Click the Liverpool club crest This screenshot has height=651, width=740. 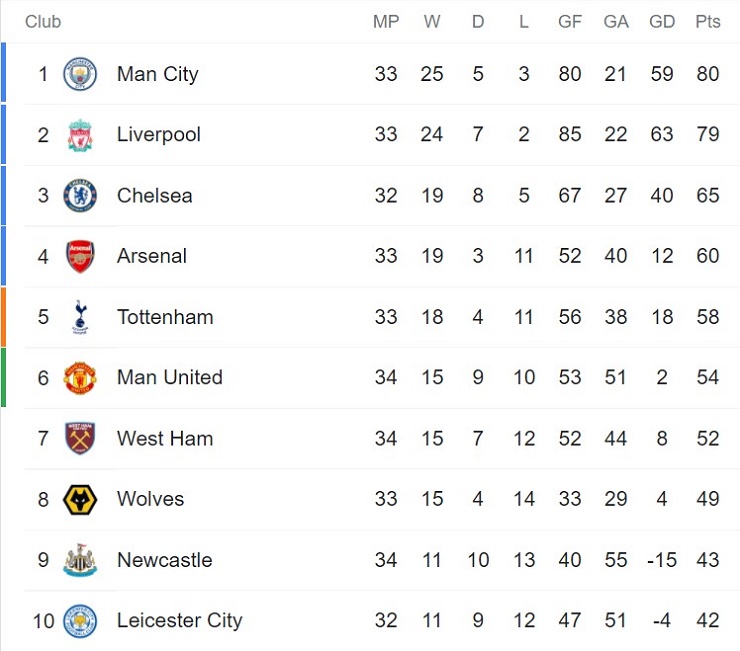tap(80, 135)
